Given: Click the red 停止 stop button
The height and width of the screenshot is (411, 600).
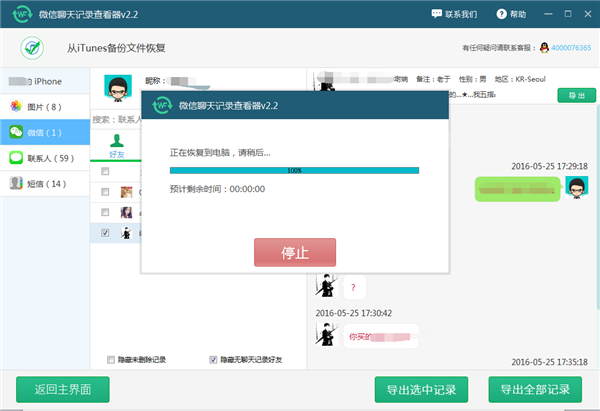Looking at the screenshot, I should click(294, 252).
